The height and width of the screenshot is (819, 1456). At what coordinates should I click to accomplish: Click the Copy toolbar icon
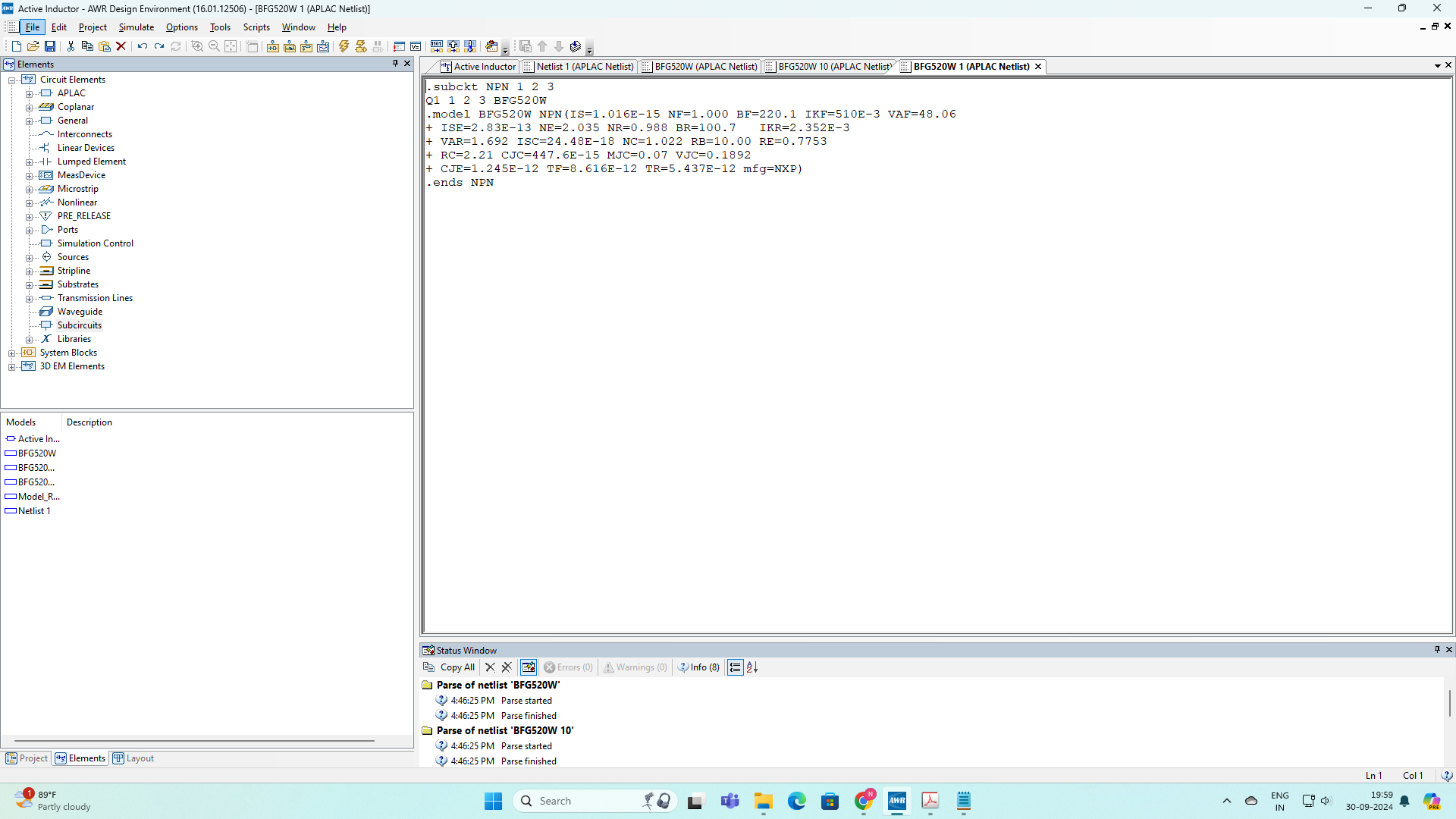[x=87, y=46]
